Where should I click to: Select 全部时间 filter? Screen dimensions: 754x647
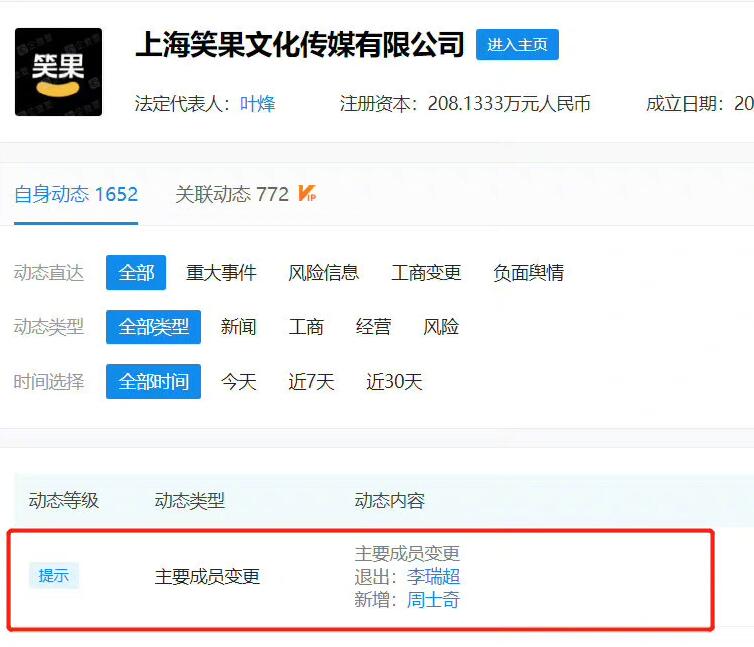[153, 381]
